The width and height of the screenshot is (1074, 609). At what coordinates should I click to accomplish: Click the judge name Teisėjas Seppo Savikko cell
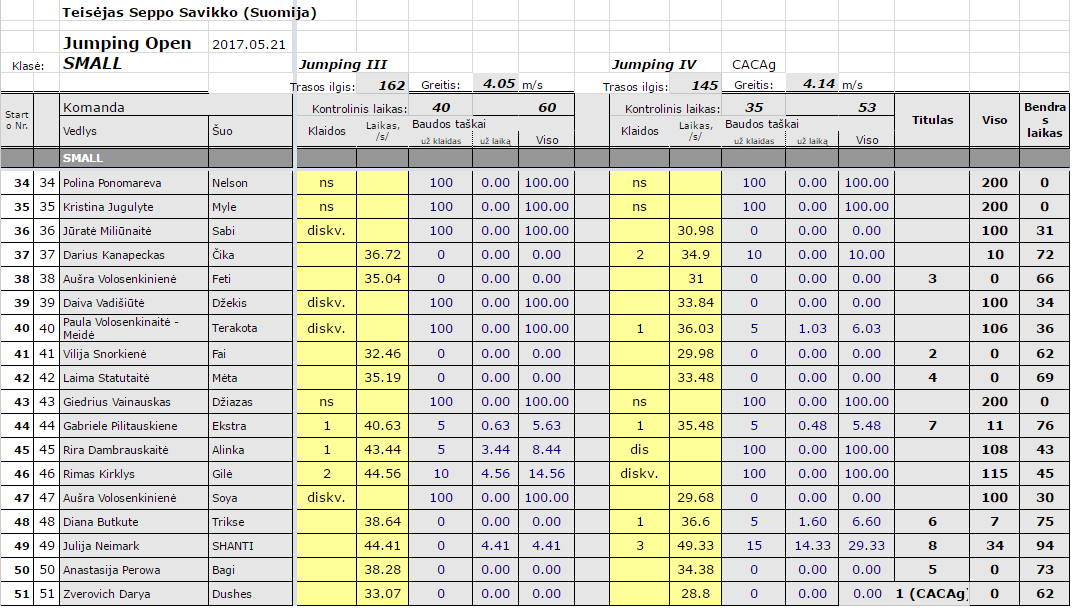pyautogui.click(x=189, y=13)
